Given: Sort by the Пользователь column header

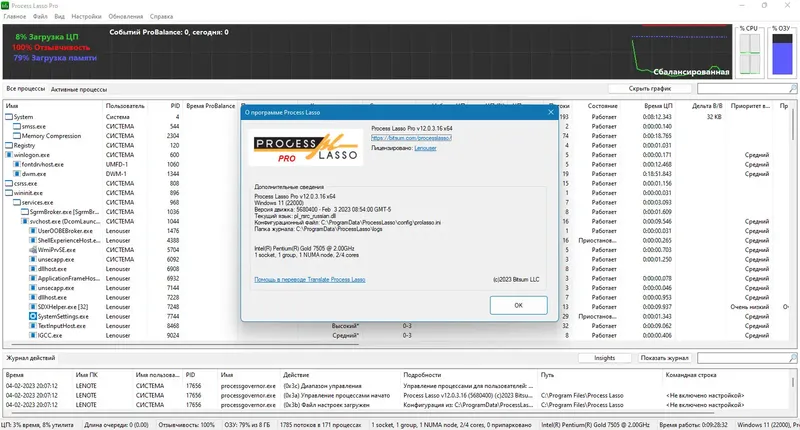Looking at the screenshot, I should pos(125,106).
